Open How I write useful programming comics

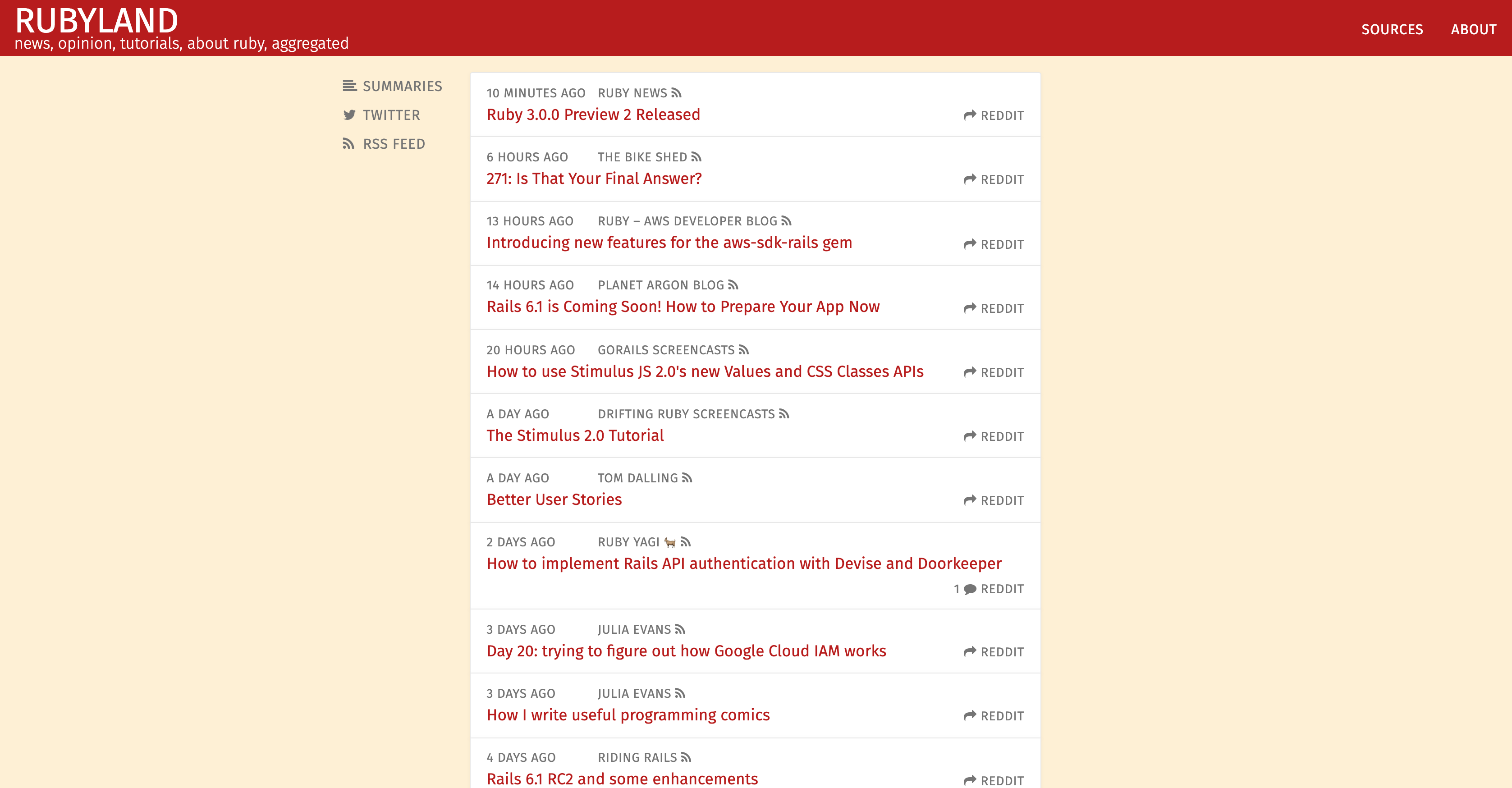tap(628, 715)
